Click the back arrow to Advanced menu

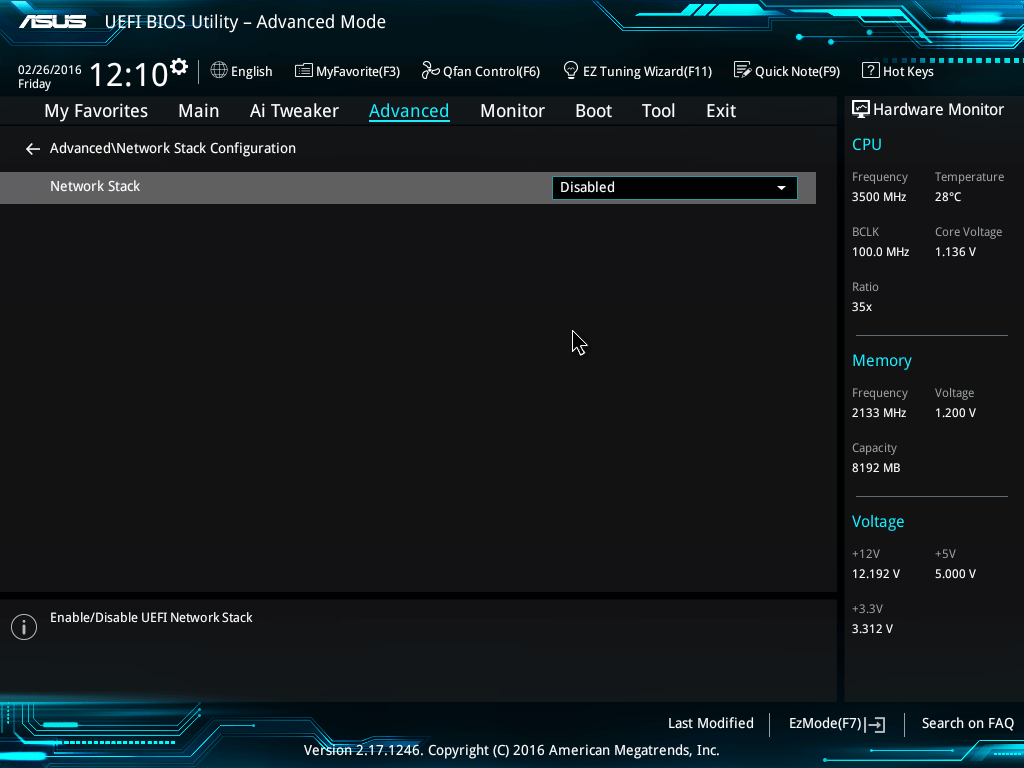tap(33, 149)
